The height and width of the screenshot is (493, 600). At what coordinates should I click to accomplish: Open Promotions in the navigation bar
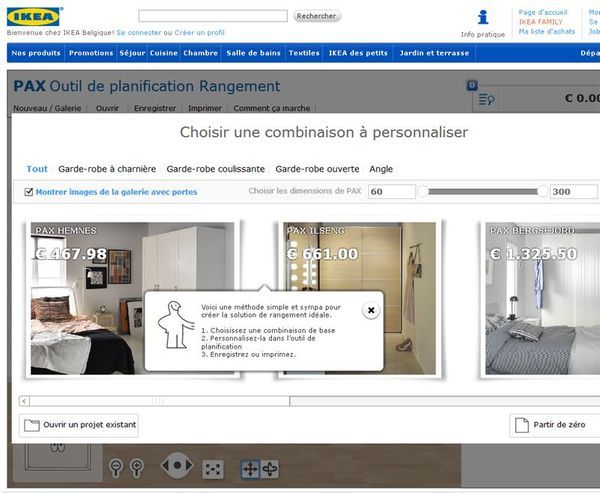pyautogui.click(x=91, y=53)
